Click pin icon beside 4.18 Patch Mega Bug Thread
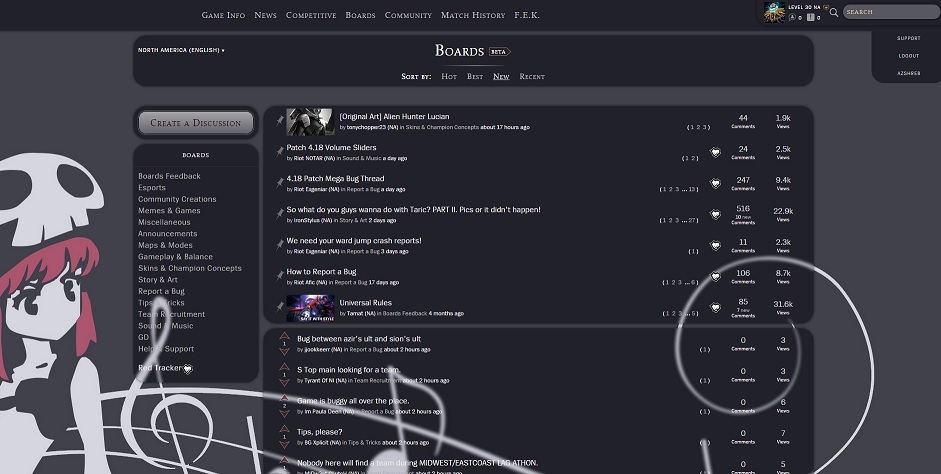Screen dimensions: 941x474 coord(280,183)
